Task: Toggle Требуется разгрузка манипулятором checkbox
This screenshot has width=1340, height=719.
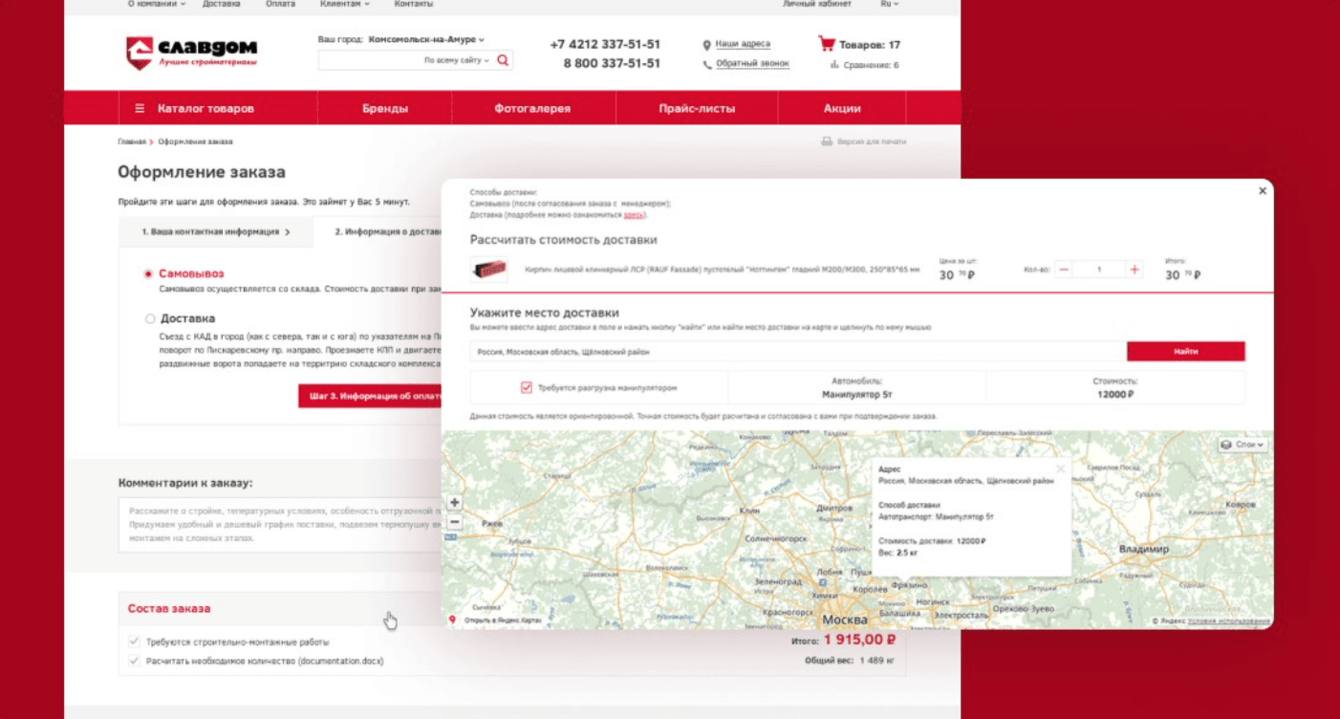Action: 526,388
